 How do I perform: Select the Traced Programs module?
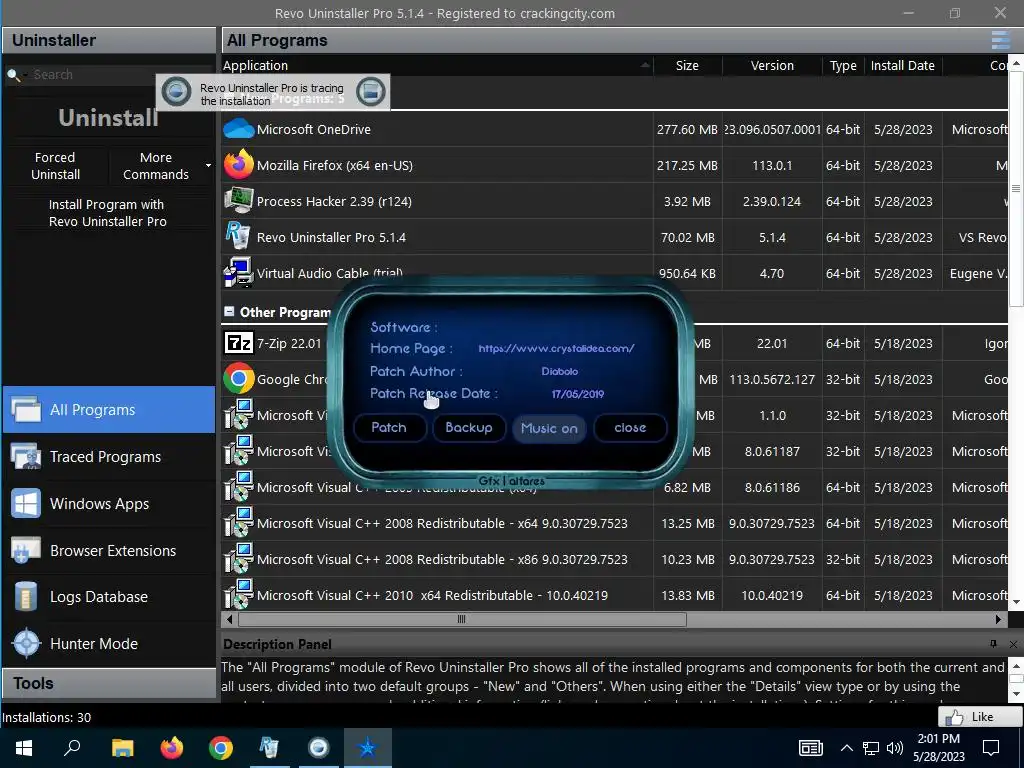pos(109,456)
